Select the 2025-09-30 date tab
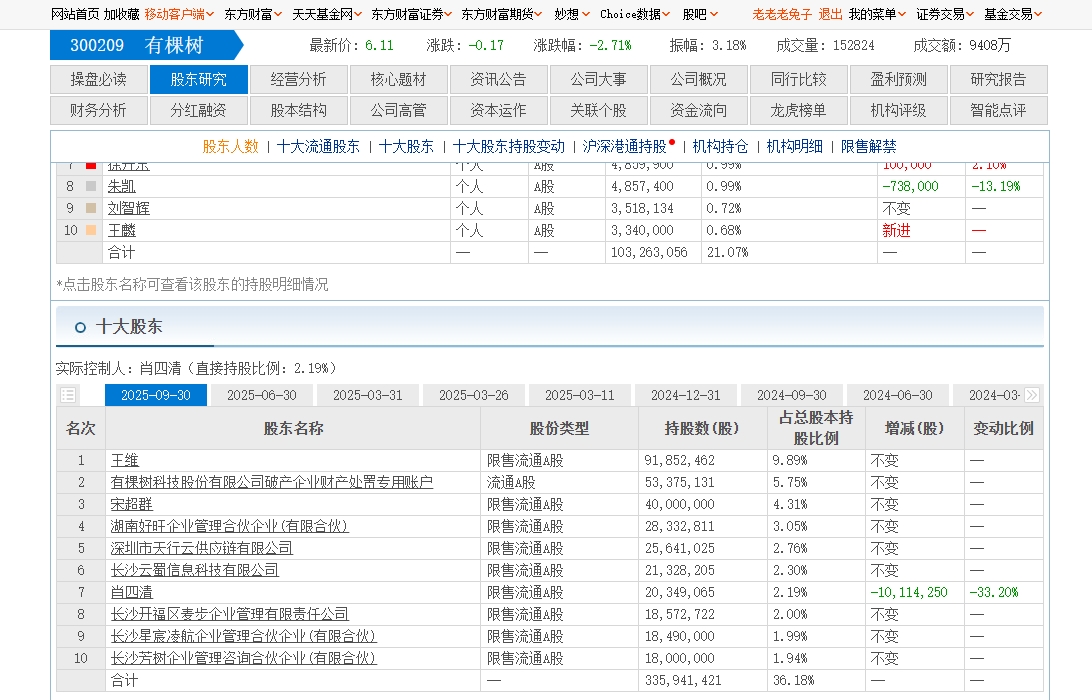 (x=156, y=395)
